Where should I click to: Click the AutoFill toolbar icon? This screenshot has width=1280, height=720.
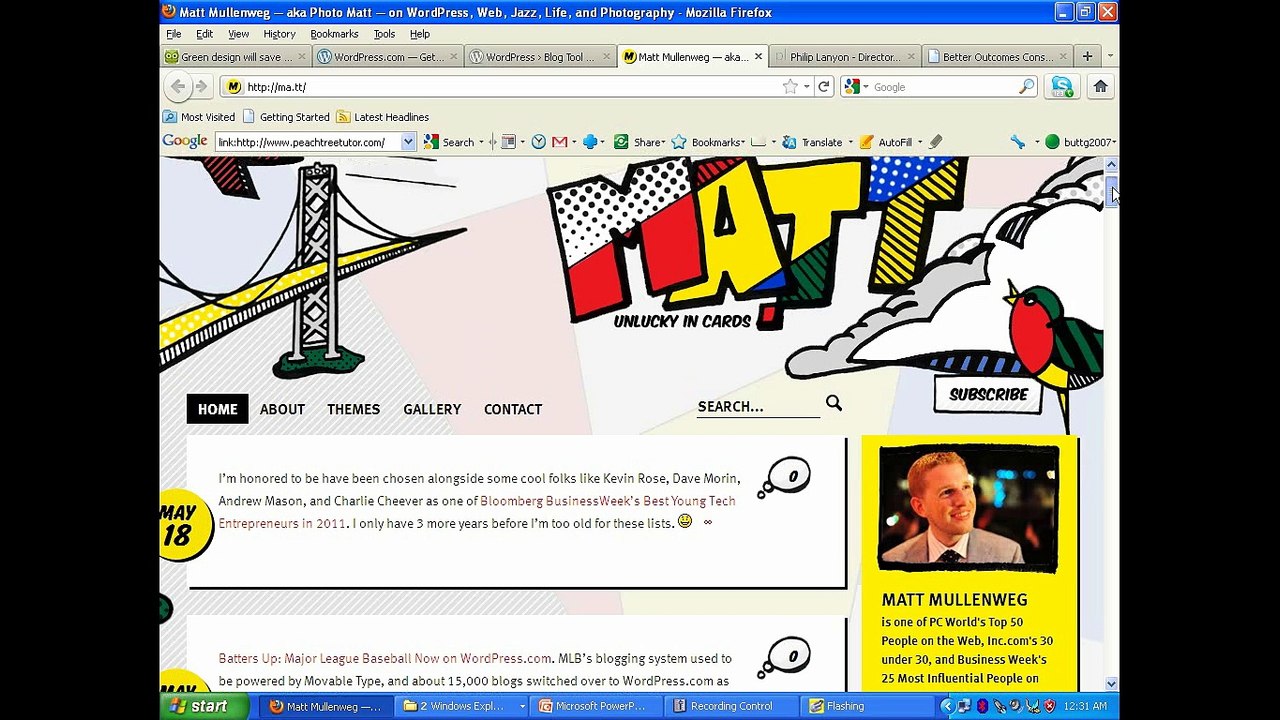point(866,142)
